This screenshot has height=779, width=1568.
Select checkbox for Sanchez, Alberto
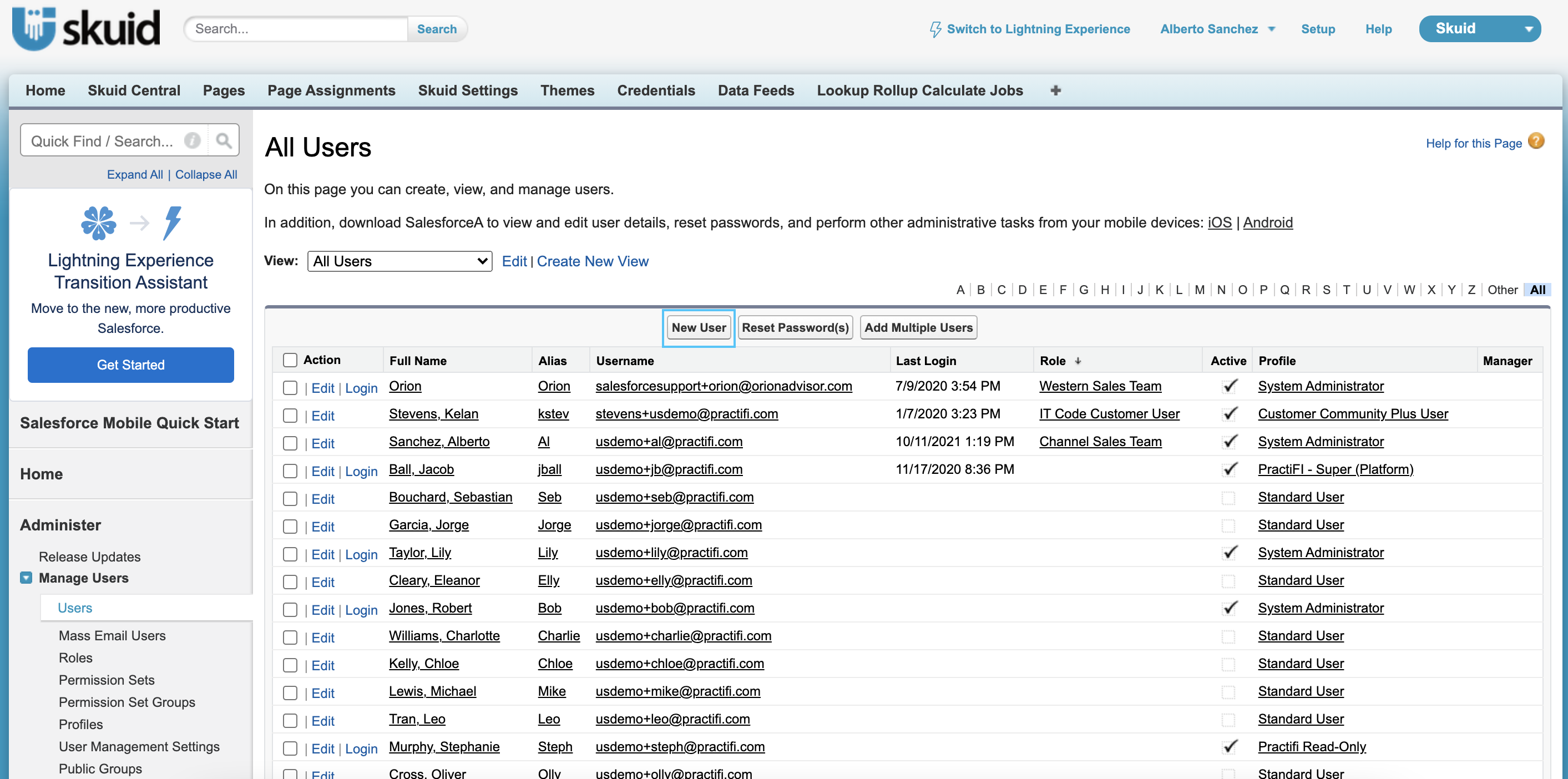pos(290,443)
